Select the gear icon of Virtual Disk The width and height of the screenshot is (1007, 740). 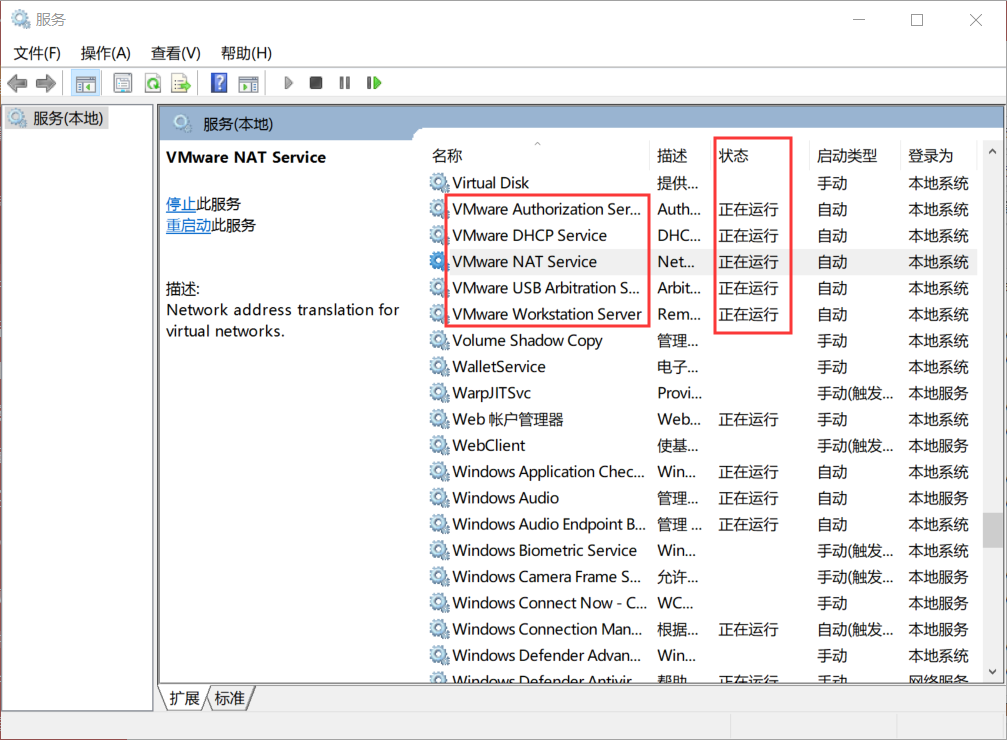coord(439,182)
